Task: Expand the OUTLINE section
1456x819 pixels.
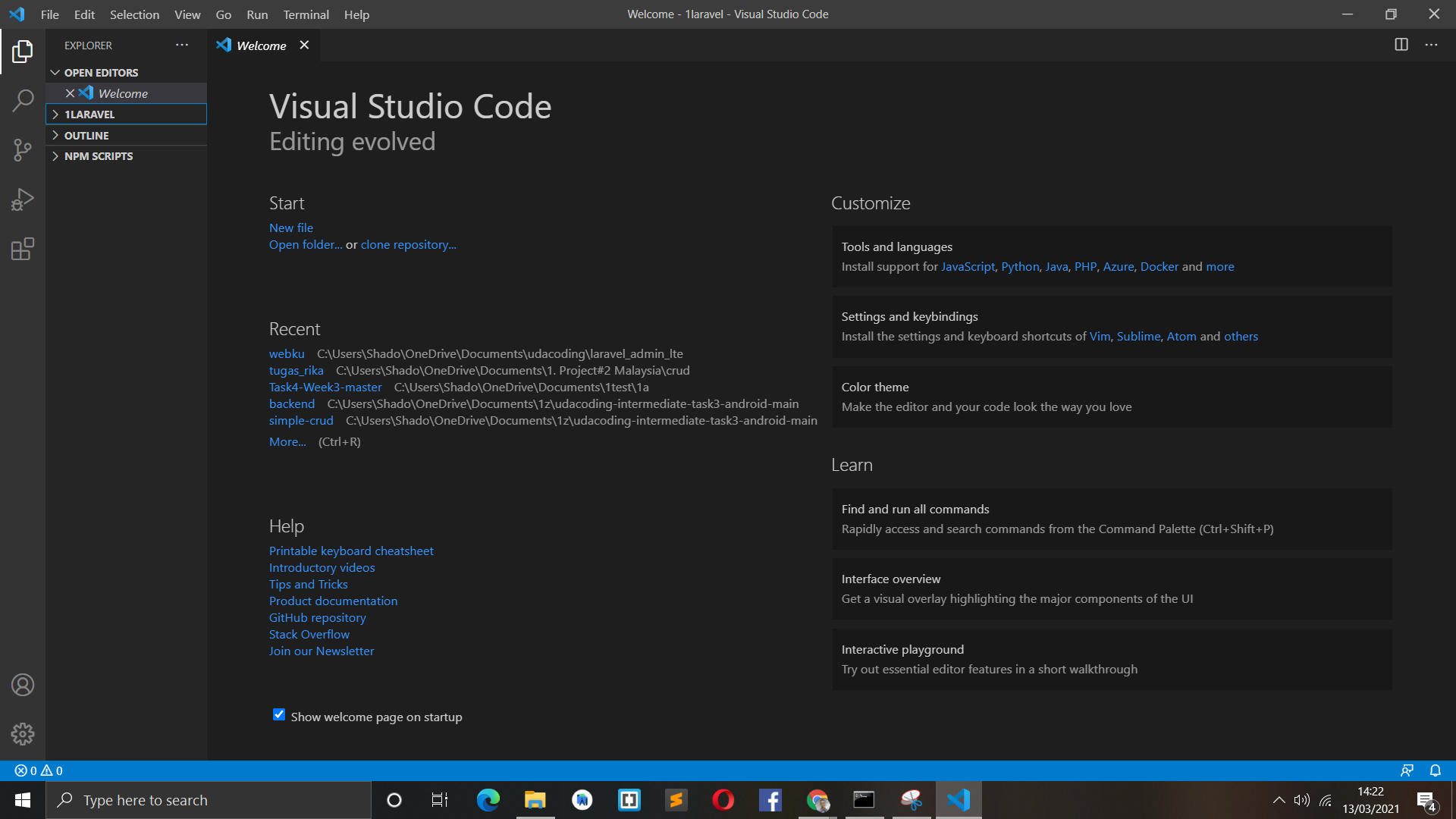Action: coord(87,135)
